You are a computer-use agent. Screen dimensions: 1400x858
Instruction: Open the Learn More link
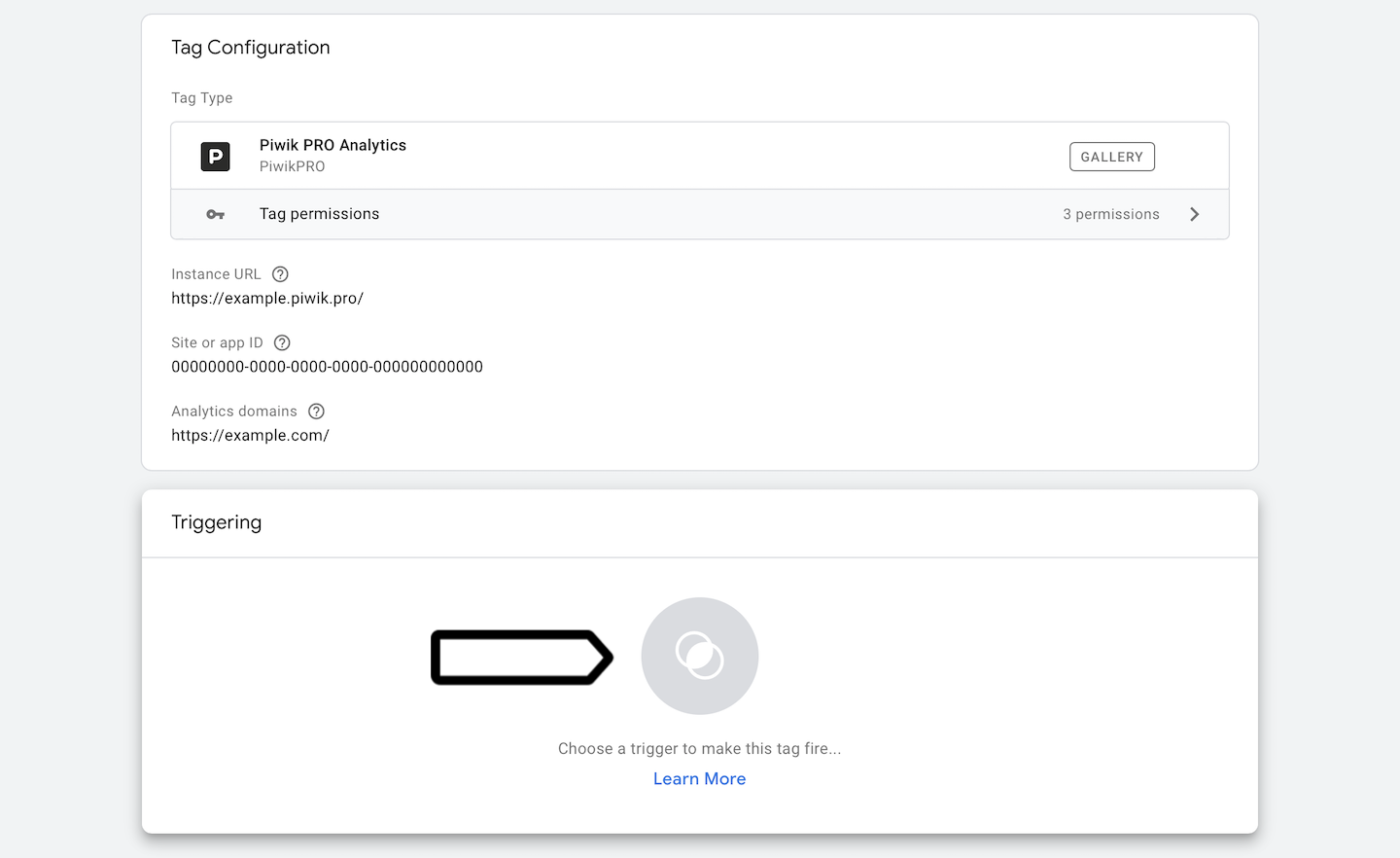click(700, 779)
